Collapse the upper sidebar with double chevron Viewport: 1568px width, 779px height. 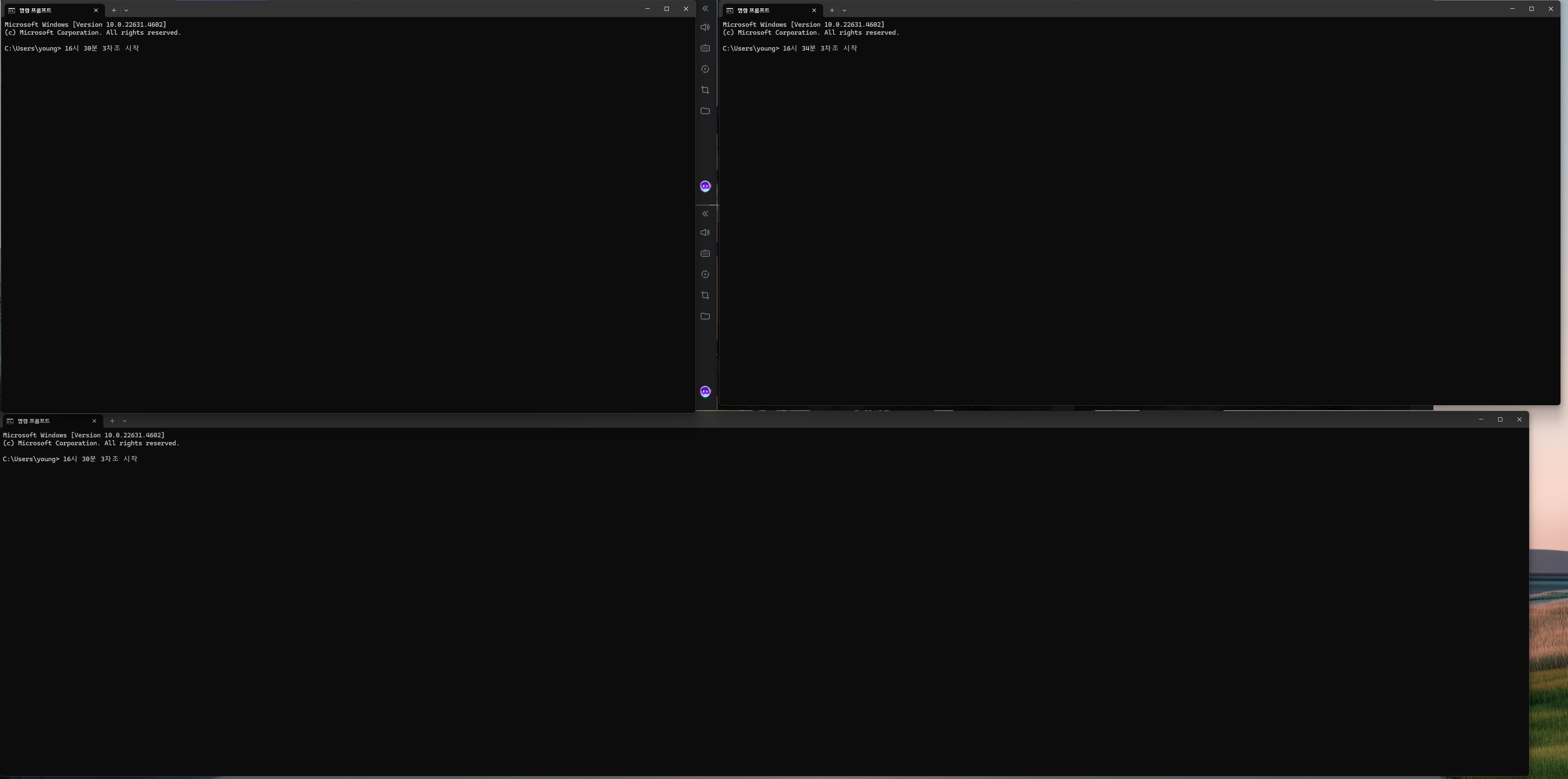[705, 8]
